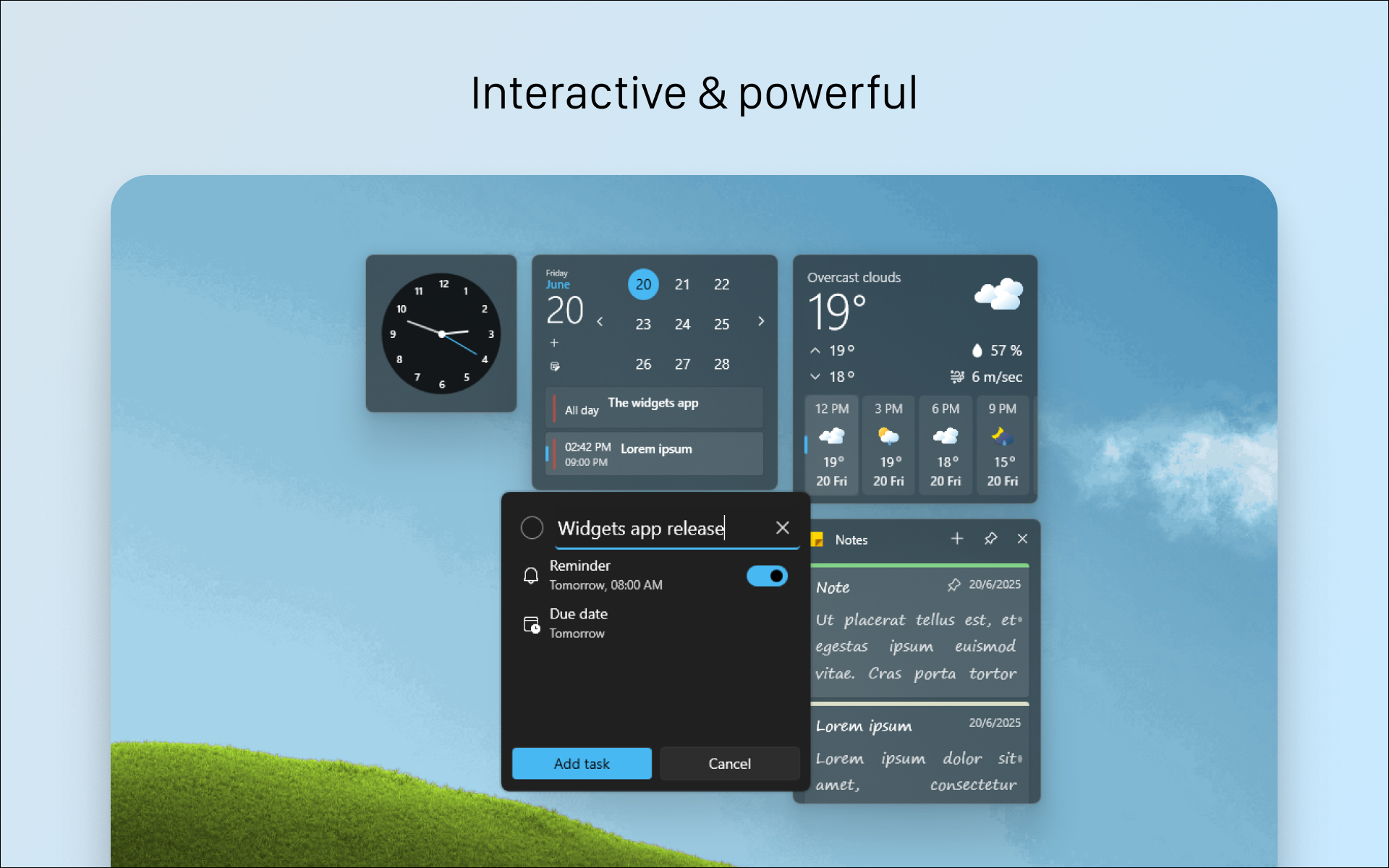
Task: Click the humidity droplet icon in weather widget
Action: point(978,350)
